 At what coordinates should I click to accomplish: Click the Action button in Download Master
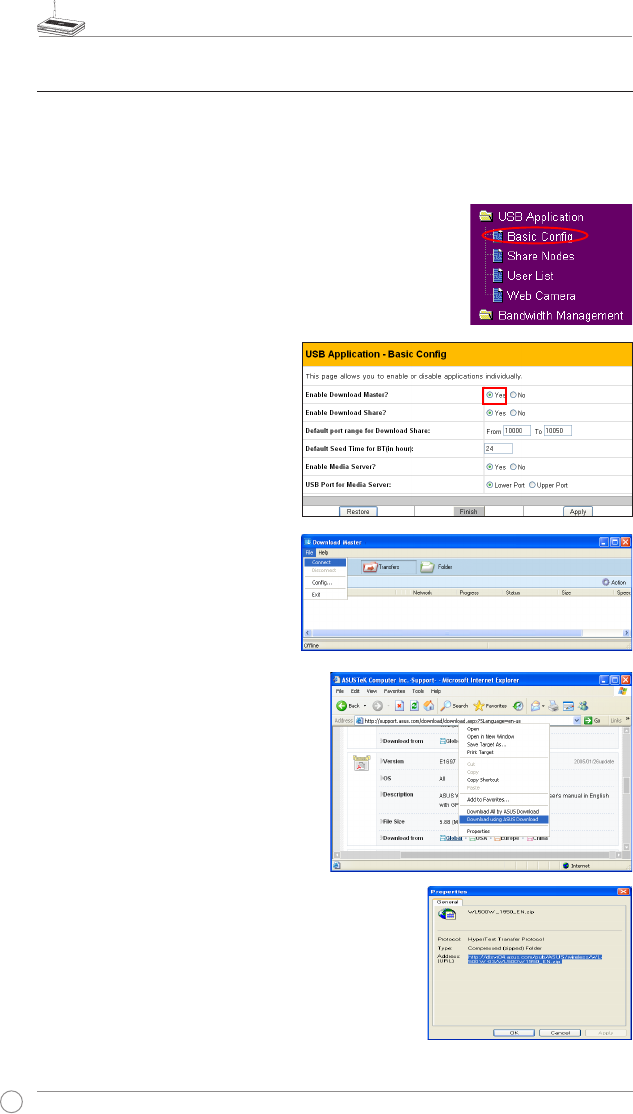pos(614,582)
